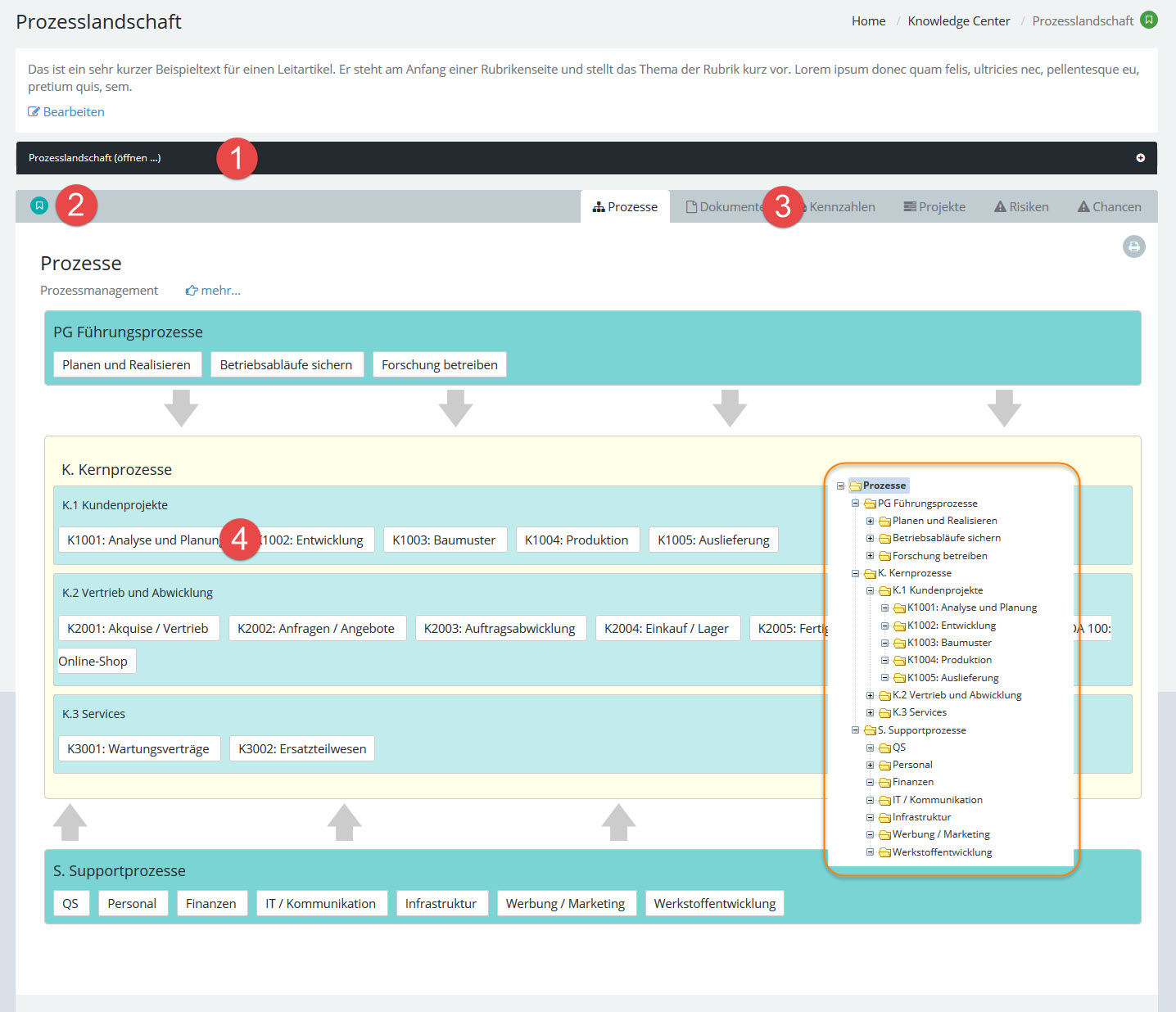Expand K.2 Vertrieb und Abwicklung tree node
Viewport: 1176px width, 1012px height.
(870, 696)
